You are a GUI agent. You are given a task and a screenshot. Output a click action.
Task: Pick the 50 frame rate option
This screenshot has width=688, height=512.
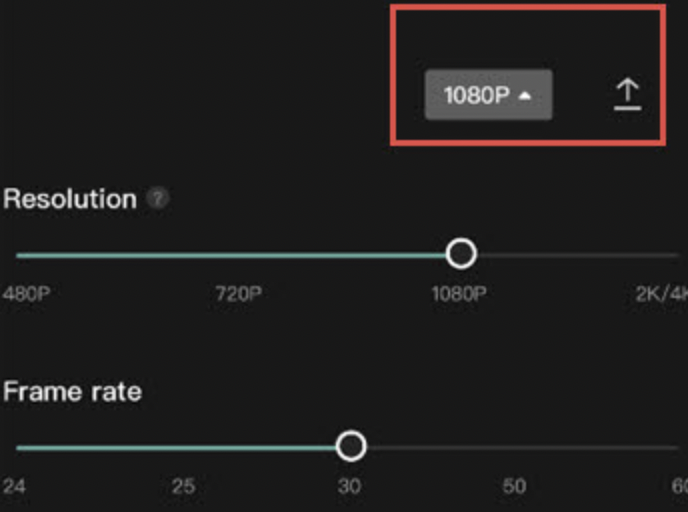514,487
